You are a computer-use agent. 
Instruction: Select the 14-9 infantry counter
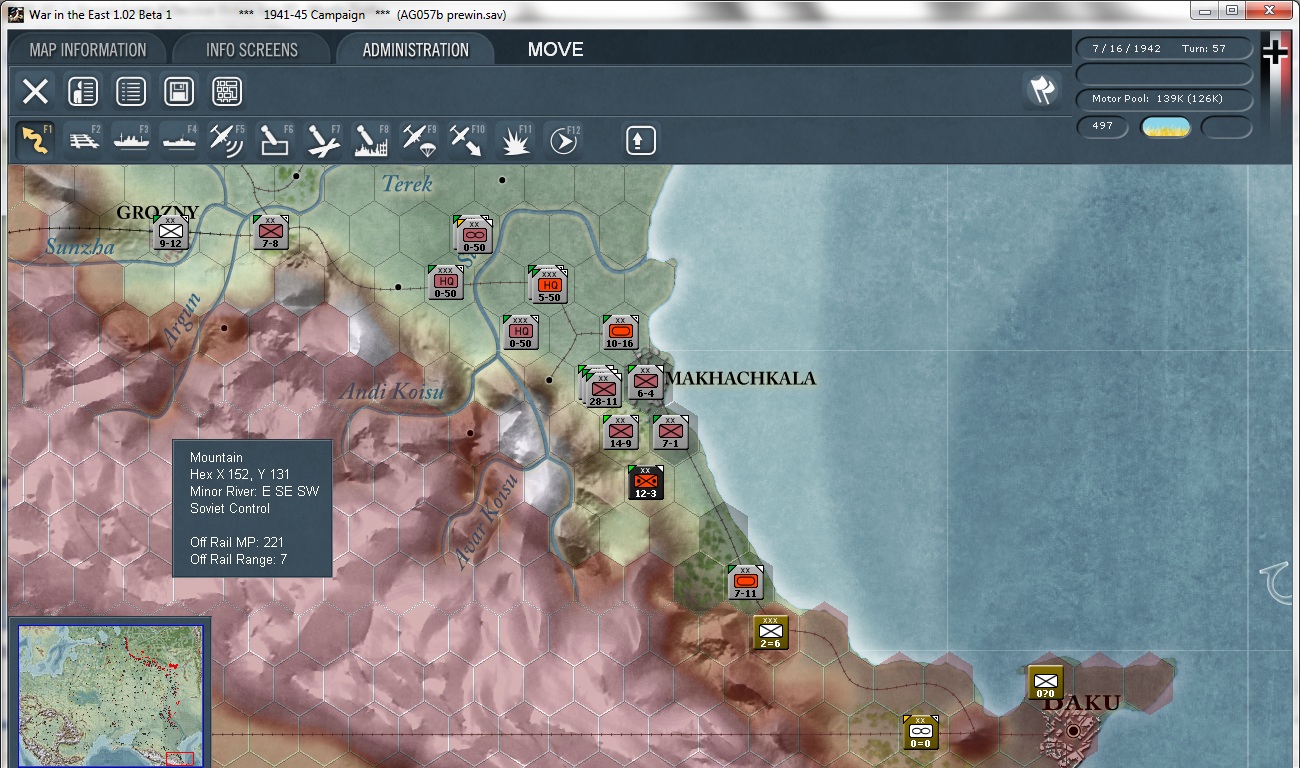click(620, 432)
